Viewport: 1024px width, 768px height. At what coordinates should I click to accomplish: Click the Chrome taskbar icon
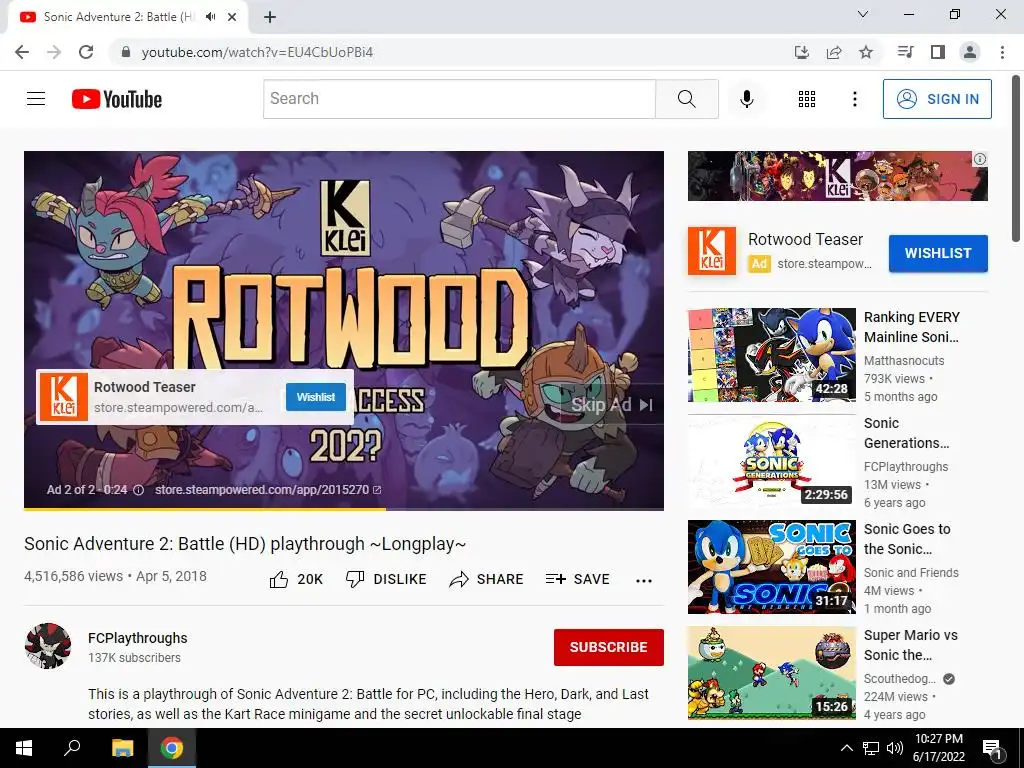[x=172, y=748]
